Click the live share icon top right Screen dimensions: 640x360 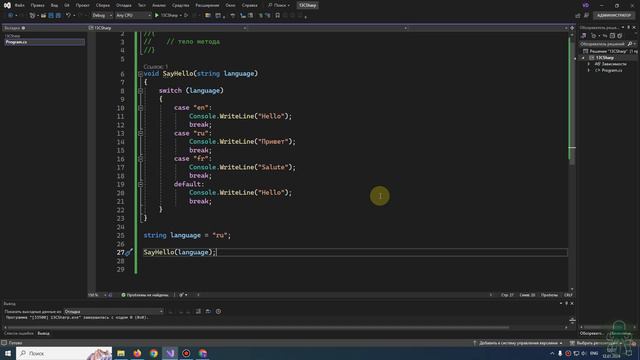(x=578, y=16)
